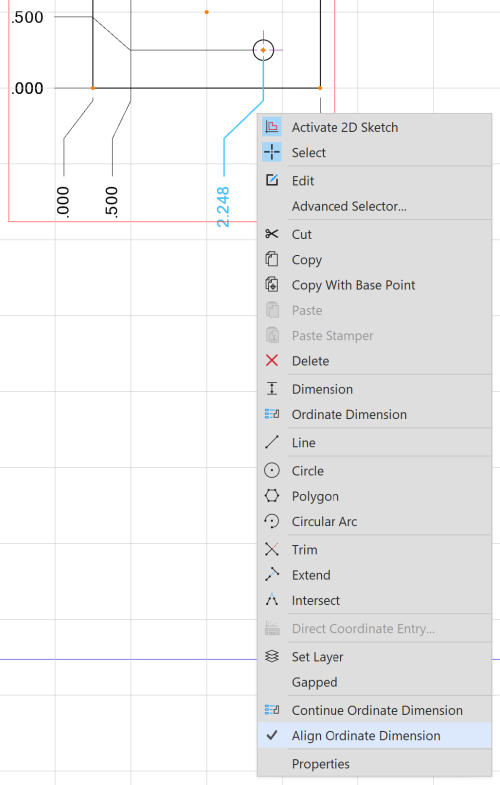Click the Set Layer stack icon
Image resolution: width=500 pixels, height=785 pixels.
(x=272, y=656)
